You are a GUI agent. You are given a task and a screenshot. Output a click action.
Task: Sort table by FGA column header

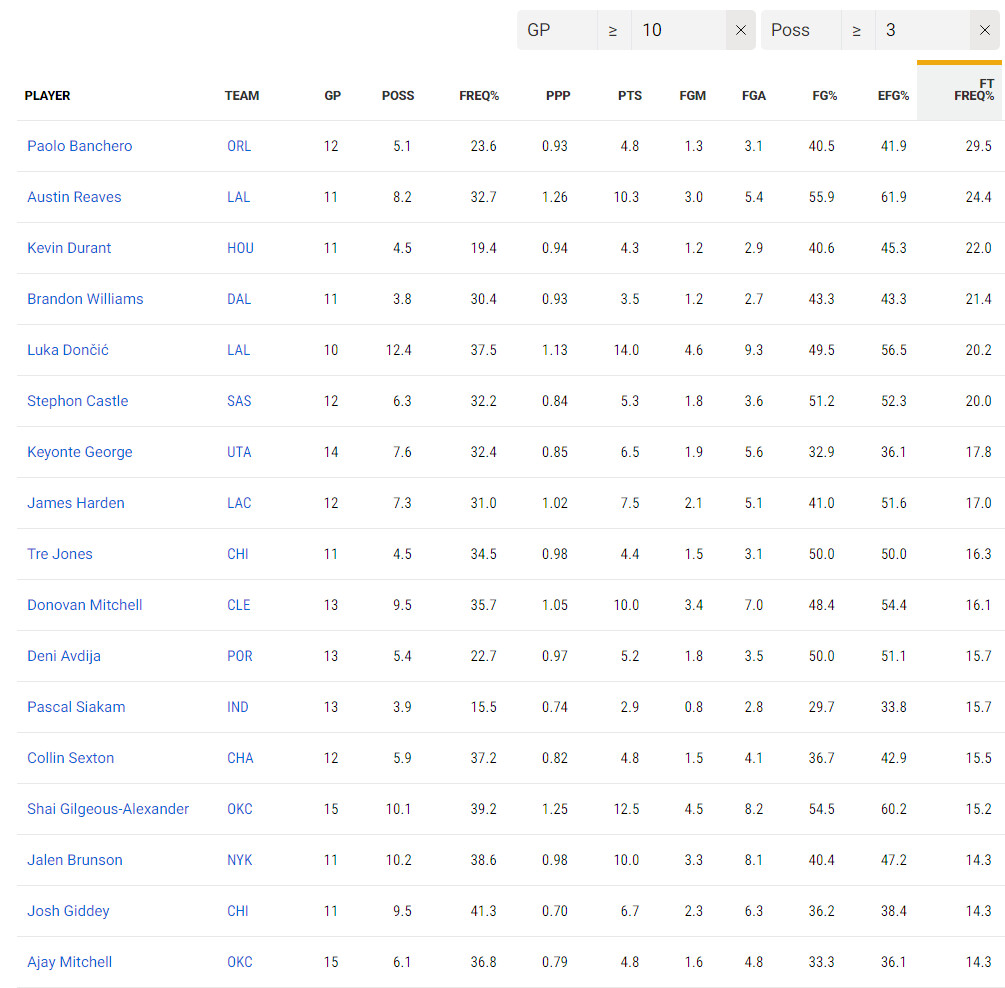coord(754,96)
